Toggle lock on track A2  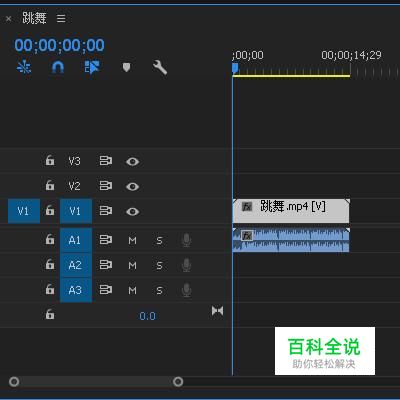pyautogui.click(x=50, y=264)
